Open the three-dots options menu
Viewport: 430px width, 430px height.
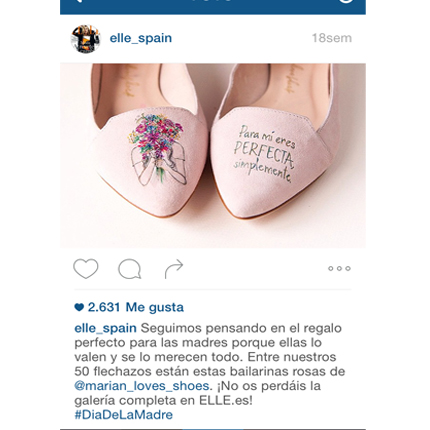(x=339, y=268)
